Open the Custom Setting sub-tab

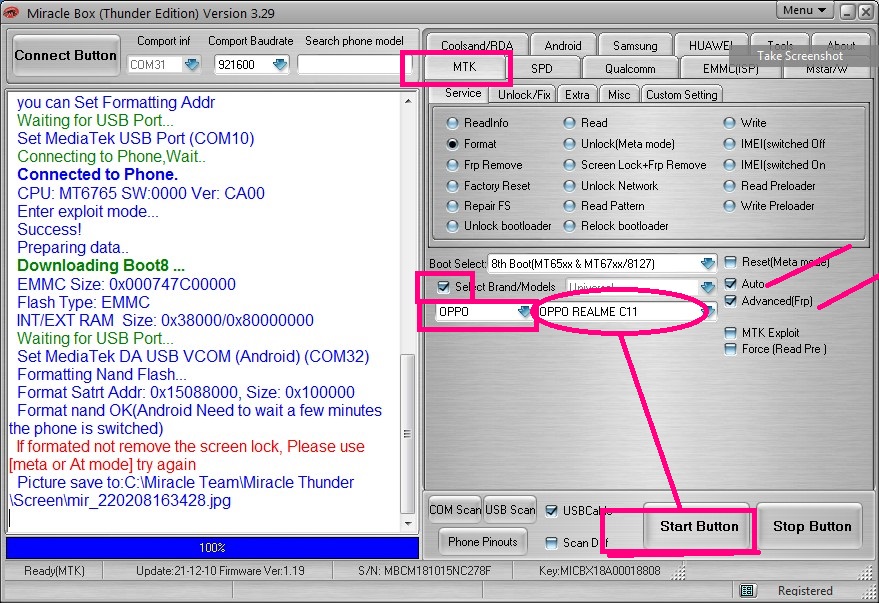point(681,95)
